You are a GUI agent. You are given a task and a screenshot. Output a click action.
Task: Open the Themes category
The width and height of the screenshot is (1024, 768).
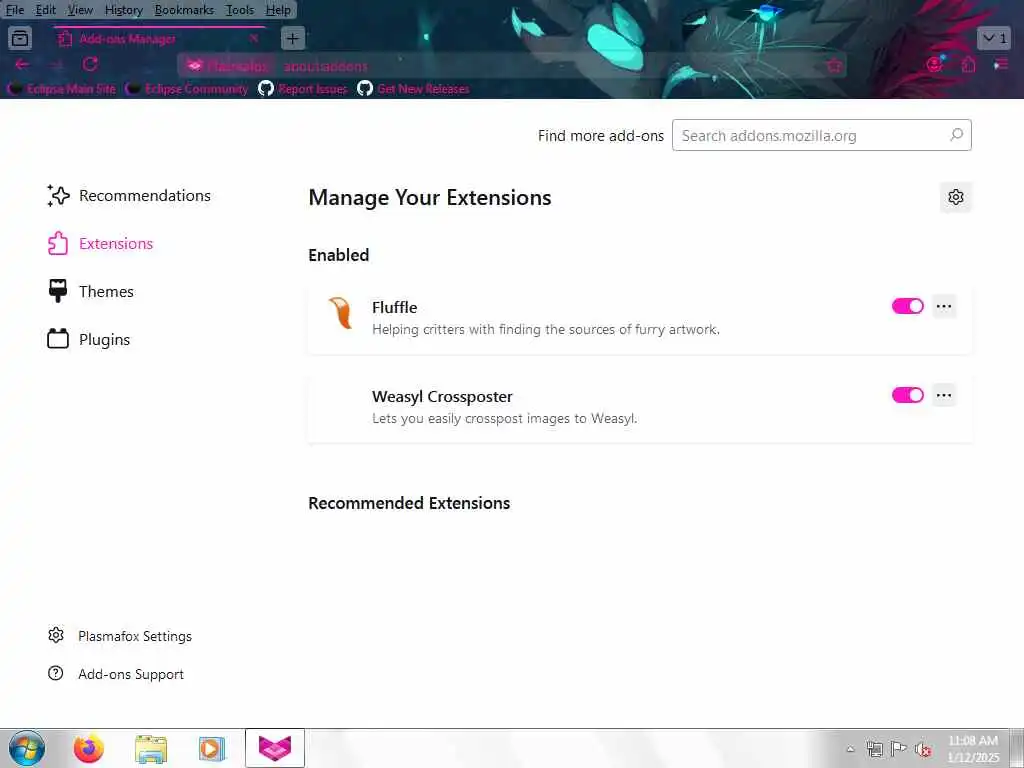coord(90,291)
